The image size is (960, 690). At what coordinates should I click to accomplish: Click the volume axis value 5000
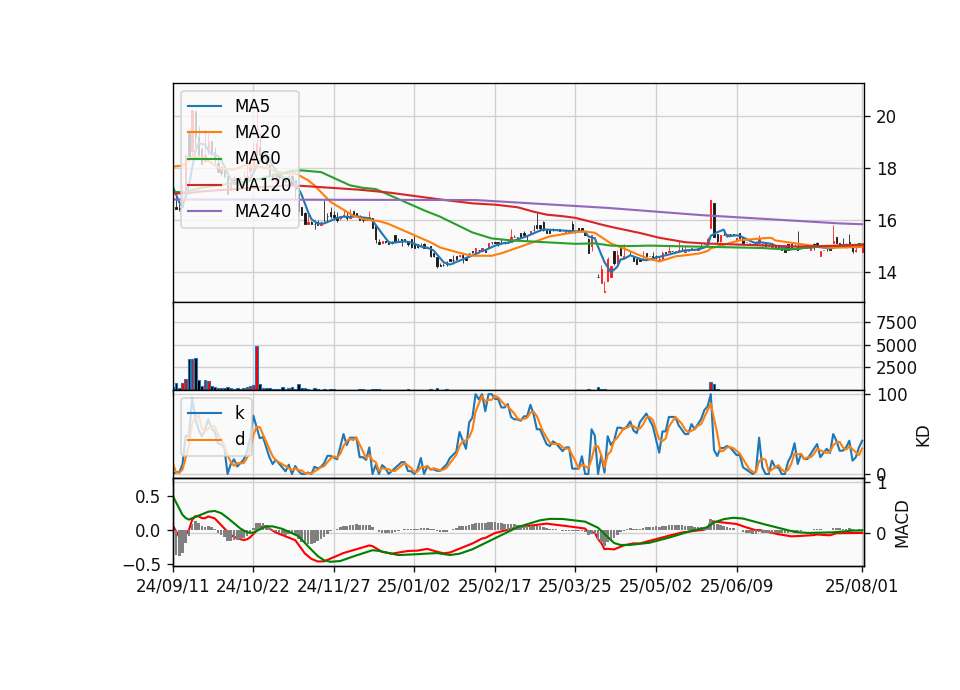pos(896,346)
